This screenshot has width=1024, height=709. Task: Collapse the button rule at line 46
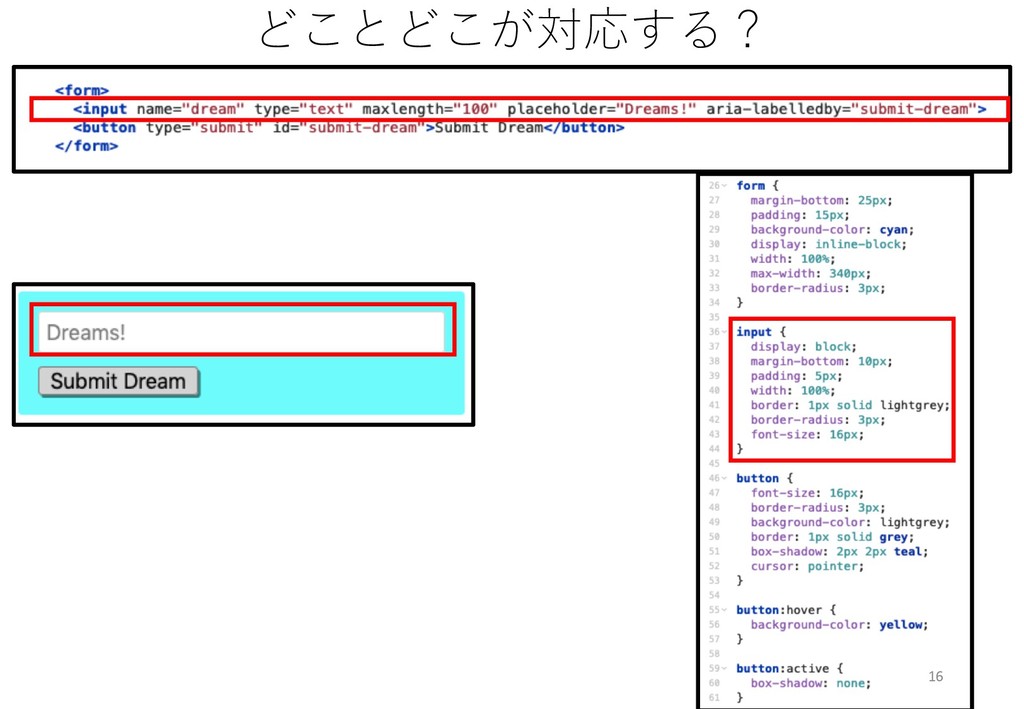coord(724,479)
